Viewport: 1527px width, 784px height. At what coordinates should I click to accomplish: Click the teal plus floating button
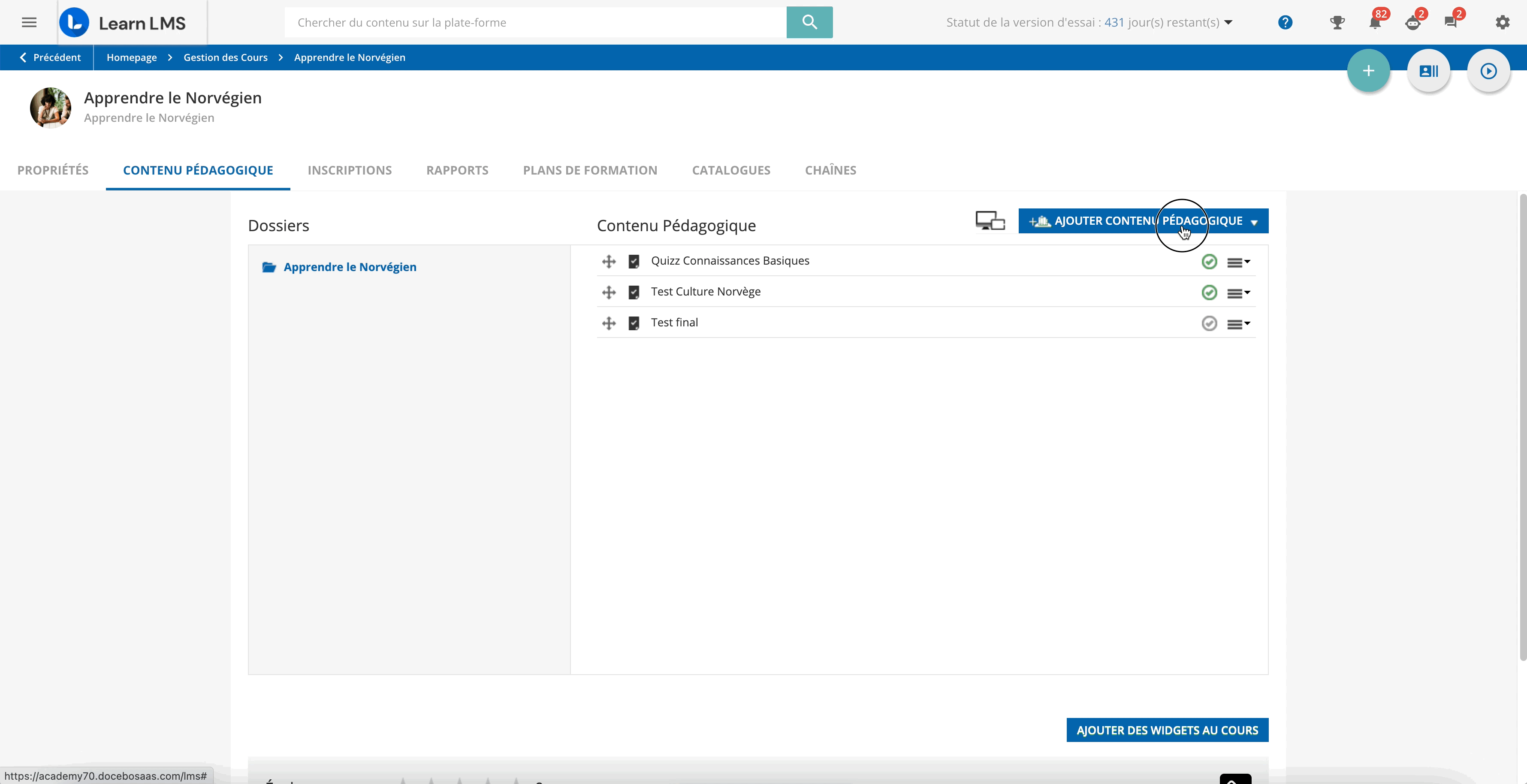(1369, 71)
